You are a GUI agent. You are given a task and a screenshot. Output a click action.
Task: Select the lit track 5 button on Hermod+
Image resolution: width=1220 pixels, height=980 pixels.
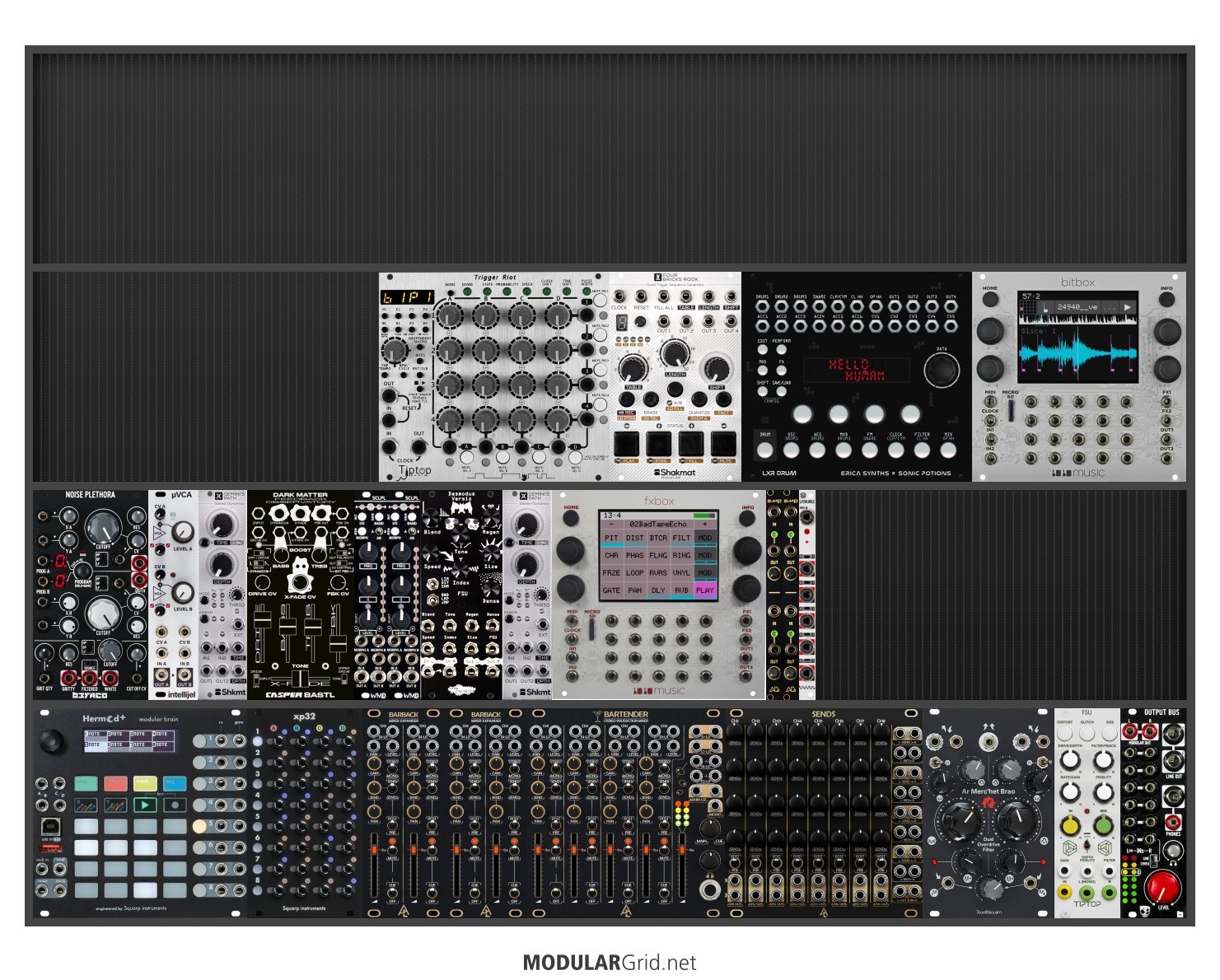click(x=199, y=825)
